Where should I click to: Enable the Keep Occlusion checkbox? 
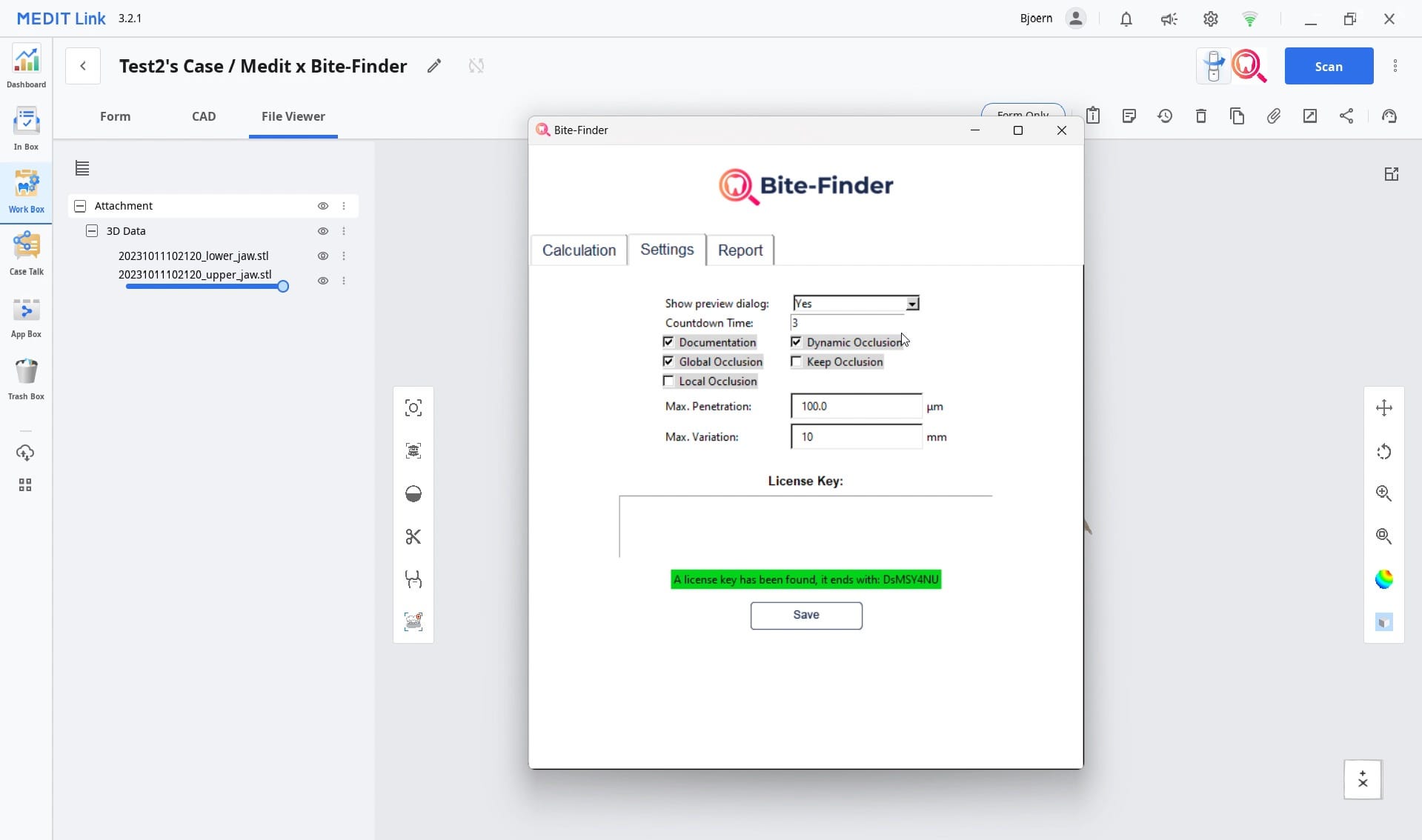click(796, 361)
